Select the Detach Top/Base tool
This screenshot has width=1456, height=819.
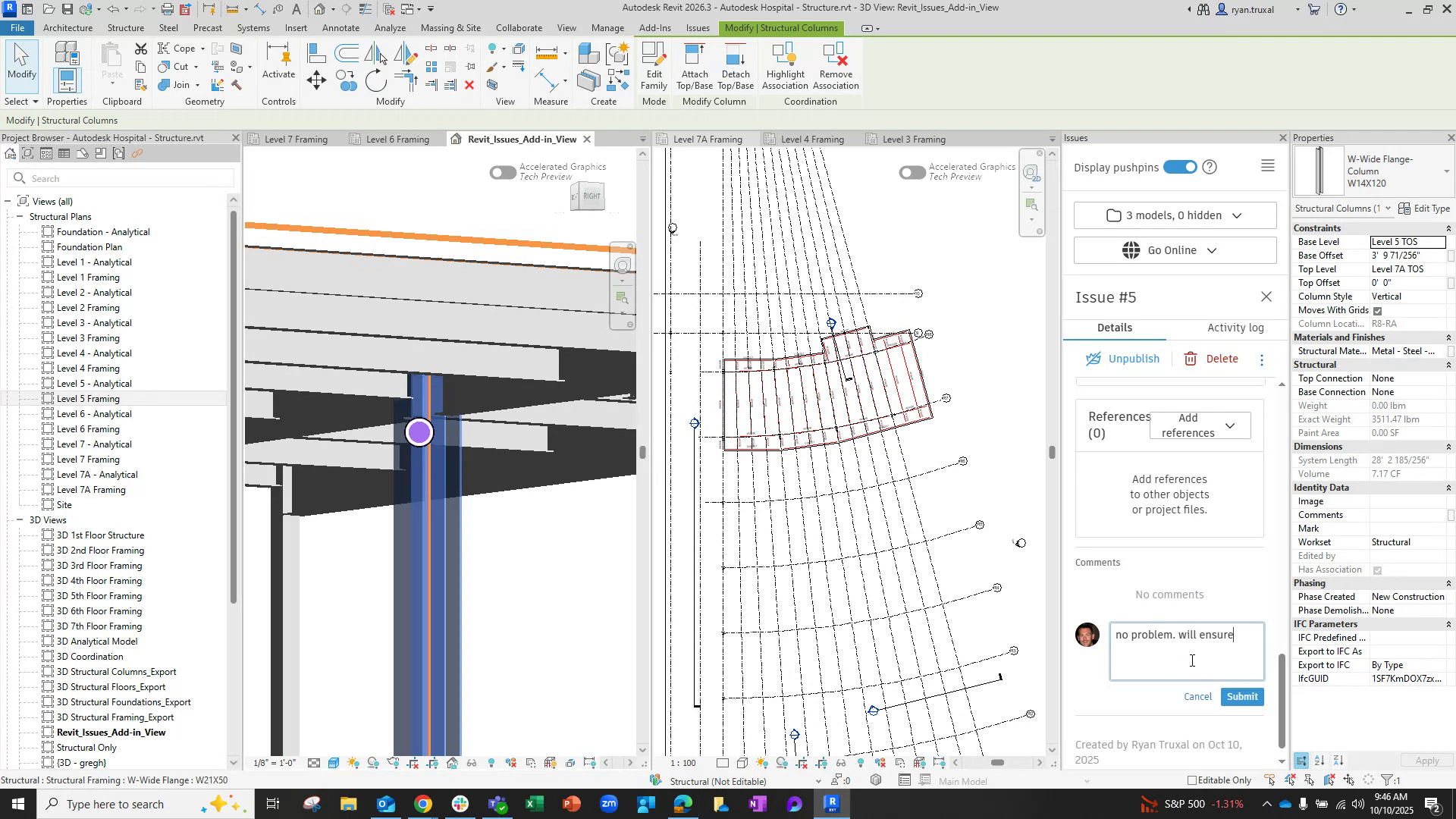734,67
